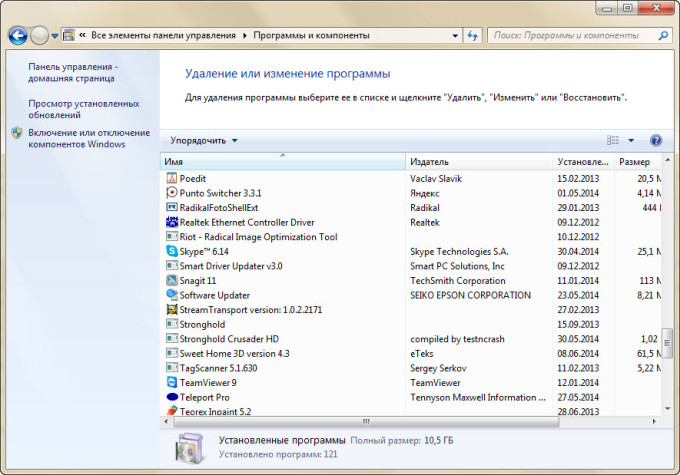The width and height of the screenshot is (680, 475).
Task: Click the installed programs box icon
Action: (190, 448)
